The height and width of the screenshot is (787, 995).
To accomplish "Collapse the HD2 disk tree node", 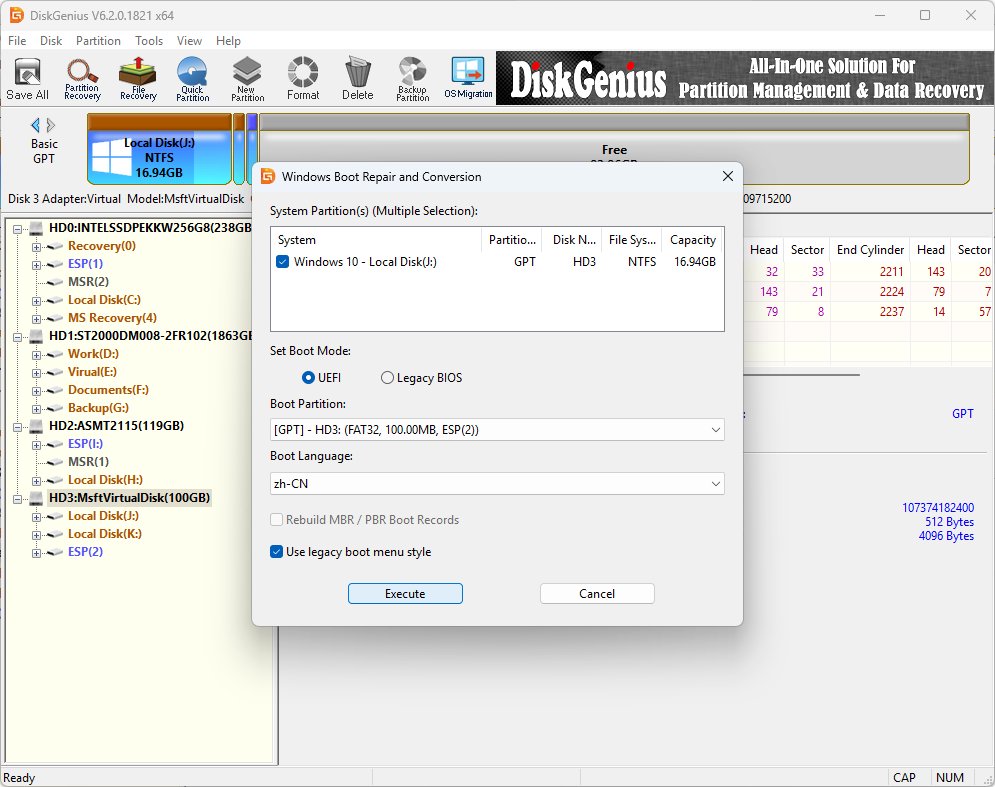I will 17,427.
